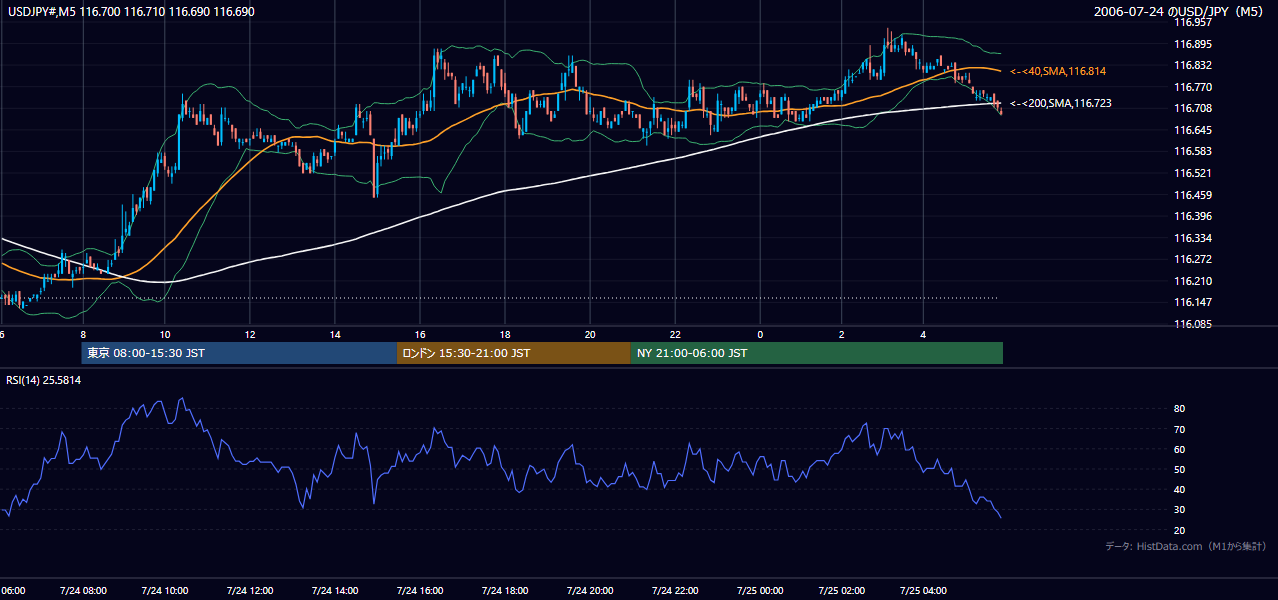
Task: Click RSI axis level 60
Action: coord(1180,449)
